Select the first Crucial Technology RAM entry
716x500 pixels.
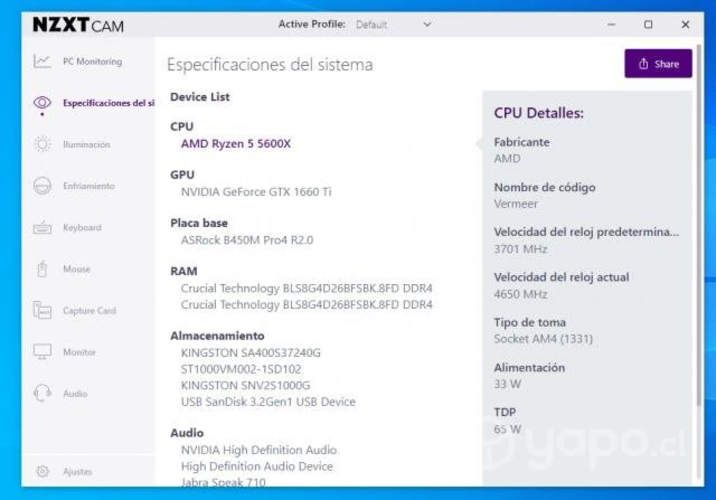tap(306, 288)
